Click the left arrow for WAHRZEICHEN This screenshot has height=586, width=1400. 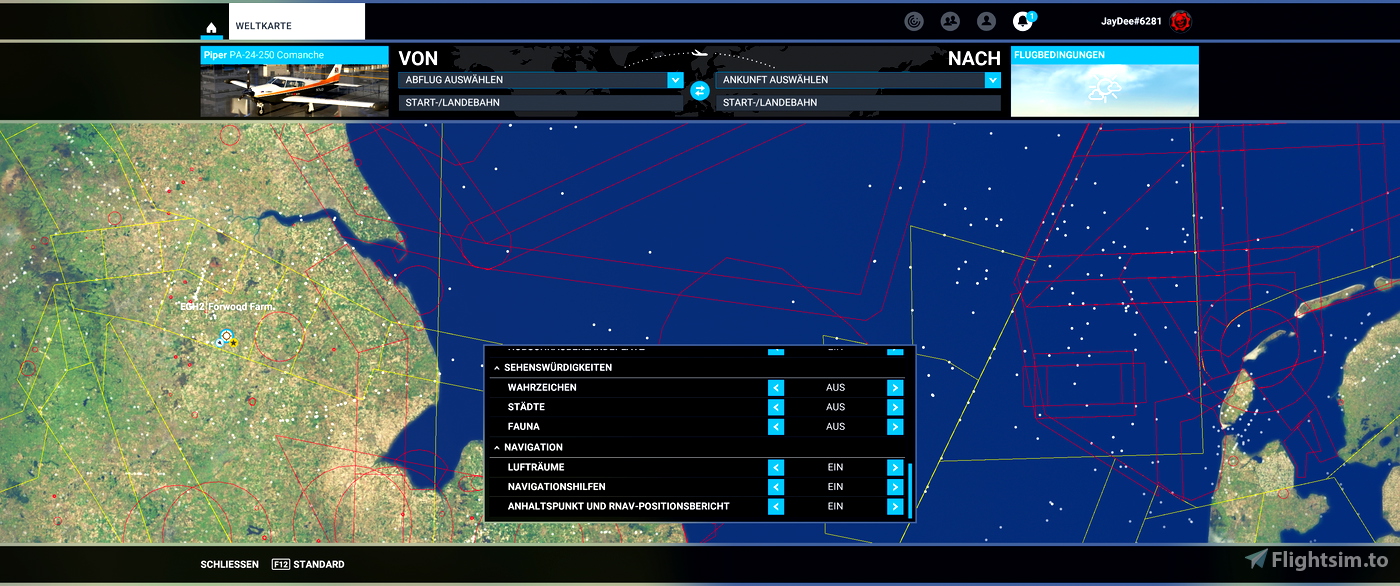click(776, 388)
